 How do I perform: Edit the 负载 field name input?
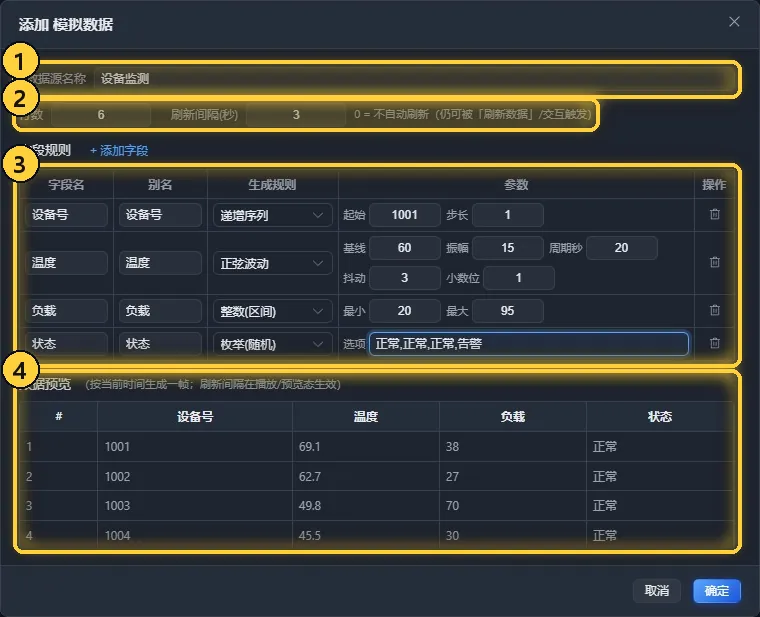tap(66, 311)
